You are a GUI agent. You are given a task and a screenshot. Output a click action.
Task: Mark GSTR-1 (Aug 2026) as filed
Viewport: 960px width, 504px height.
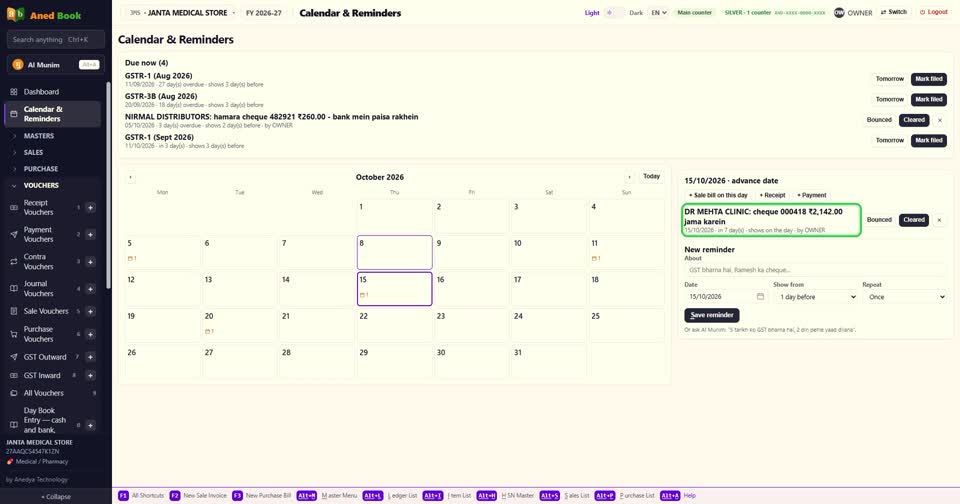(929, 79)
